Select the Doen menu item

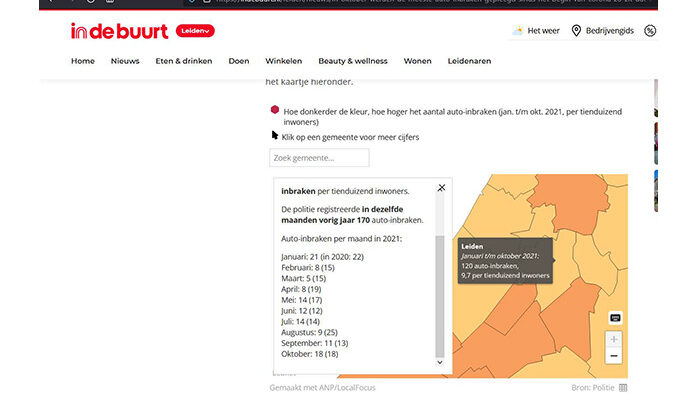[239, 61]
